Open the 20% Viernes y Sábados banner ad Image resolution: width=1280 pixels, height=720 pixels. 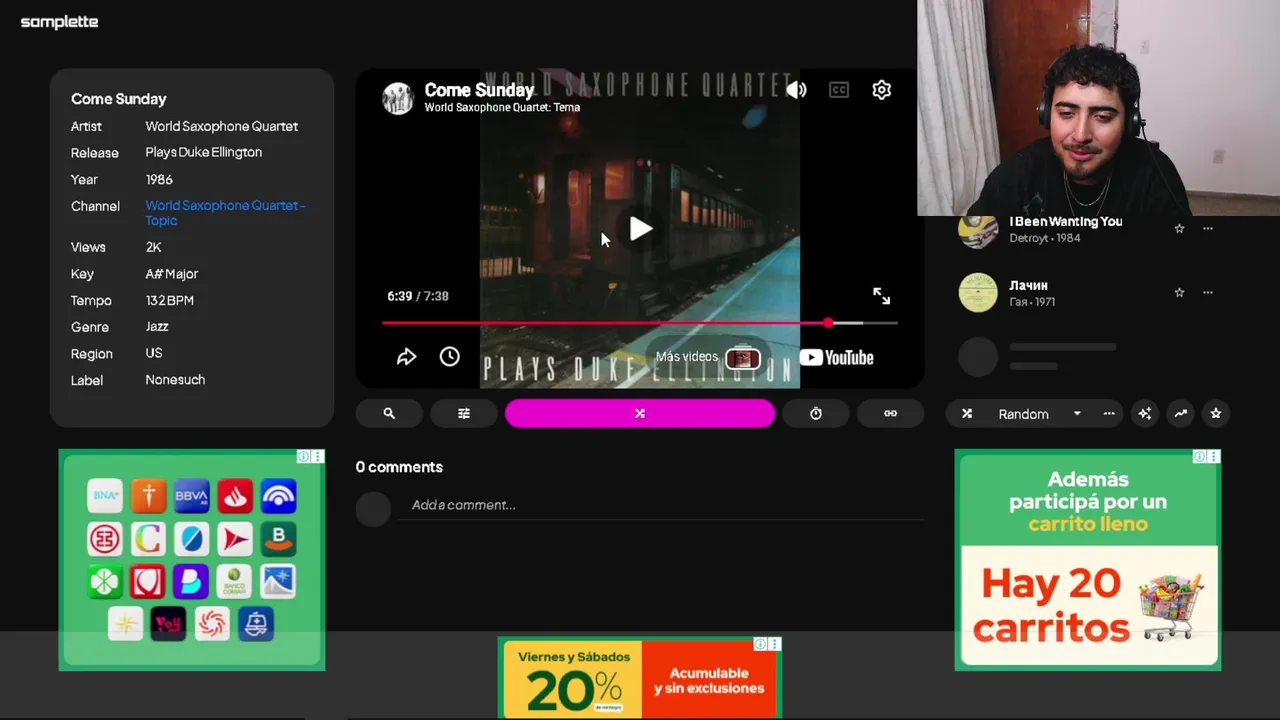click(640, 678)
